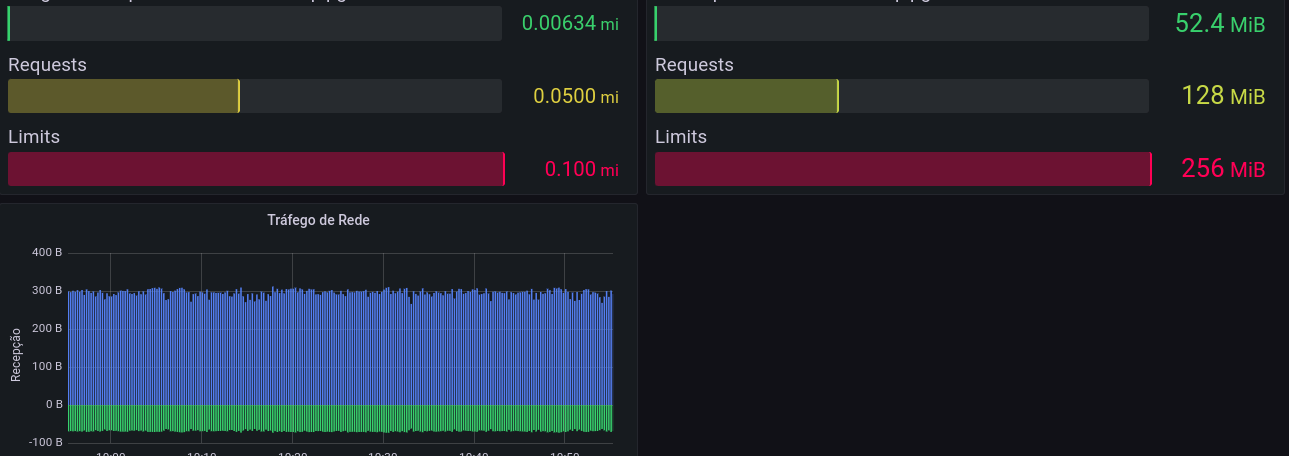
Task: Select the 0.0500 mi requests value
Action: (576, 96)
